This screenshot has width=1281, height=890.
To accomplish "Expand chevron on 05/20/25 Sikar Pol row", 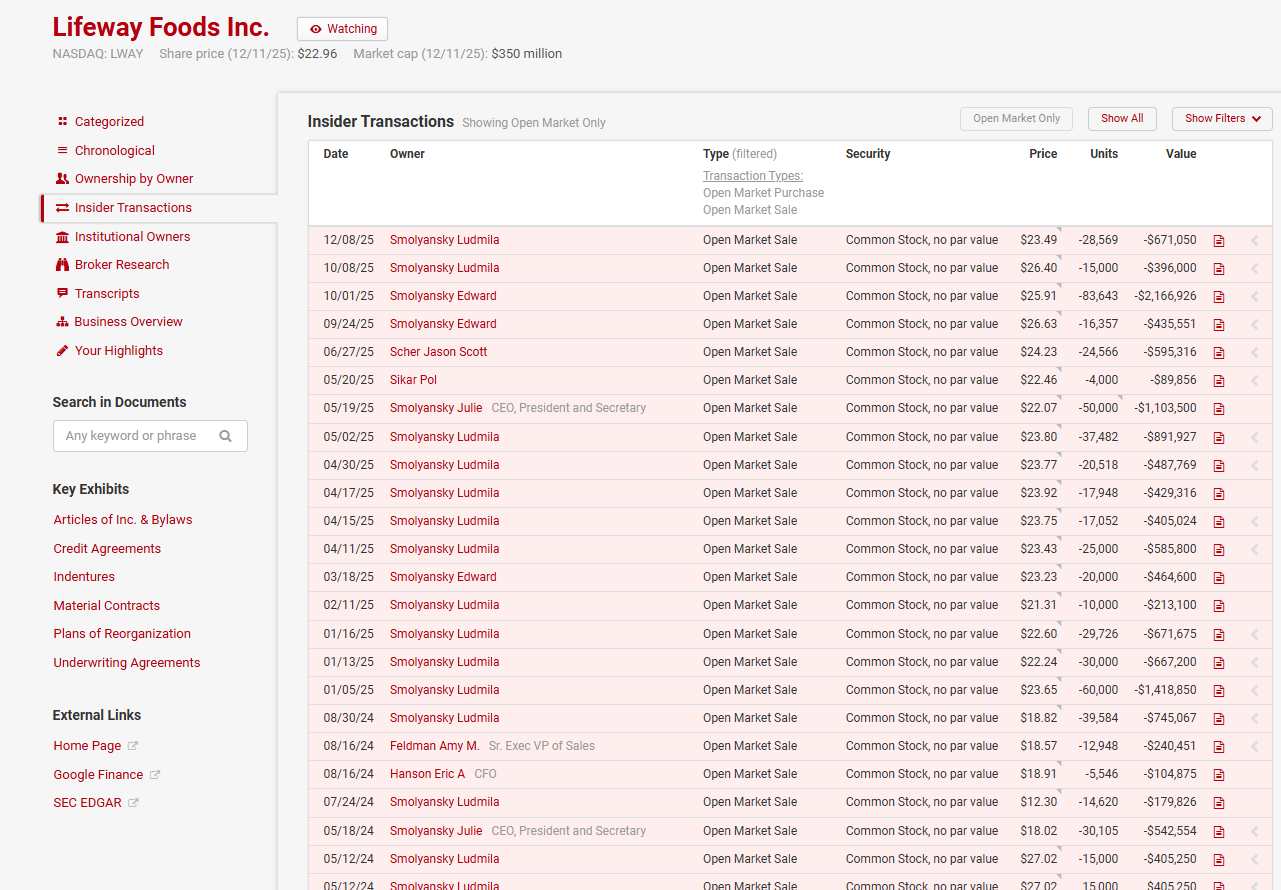I will click(x=1255, y=380).
